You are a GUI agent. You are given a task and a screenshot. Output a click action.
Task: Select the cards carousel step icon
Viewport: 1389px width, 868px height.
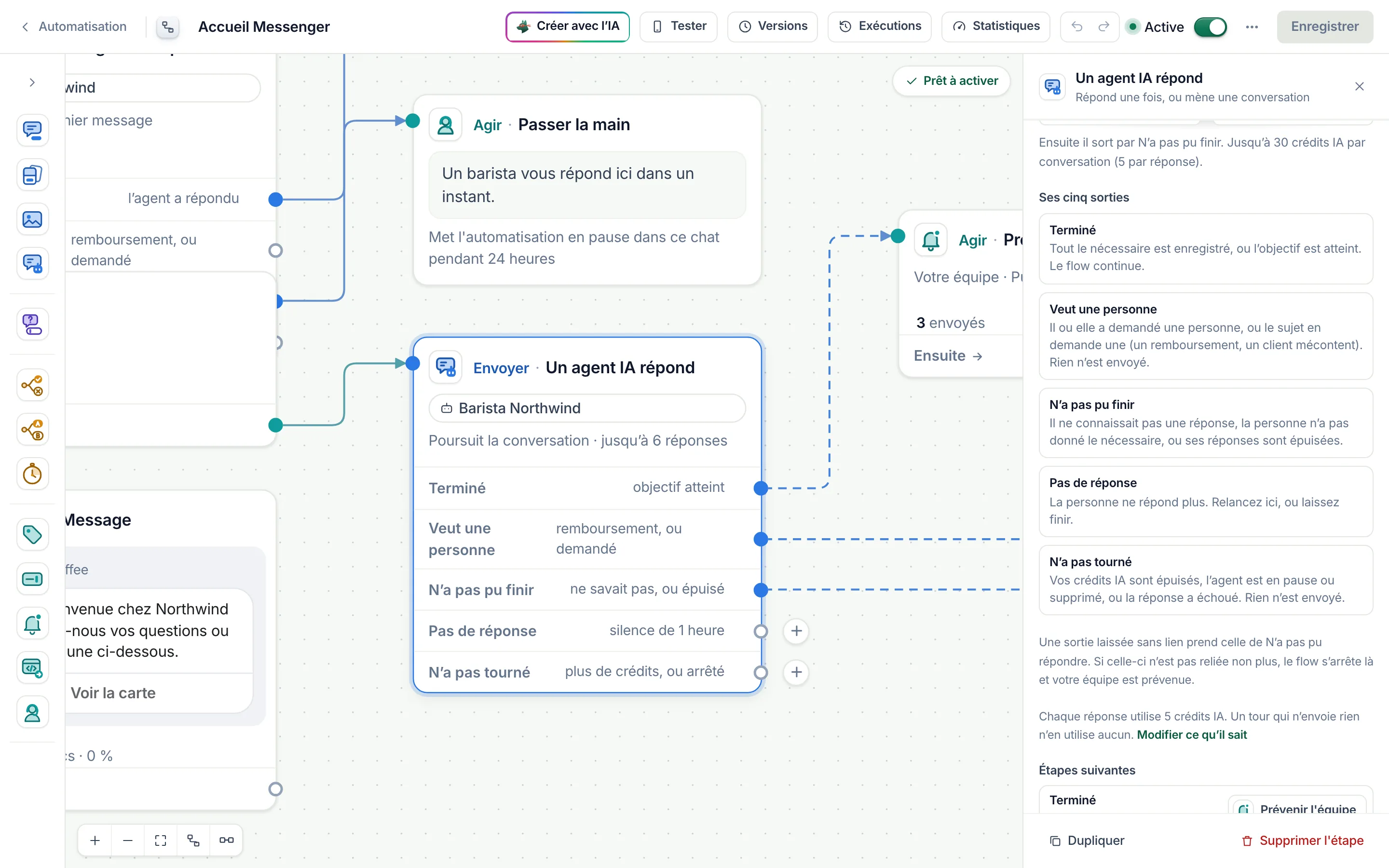click(x=32, y=175)
